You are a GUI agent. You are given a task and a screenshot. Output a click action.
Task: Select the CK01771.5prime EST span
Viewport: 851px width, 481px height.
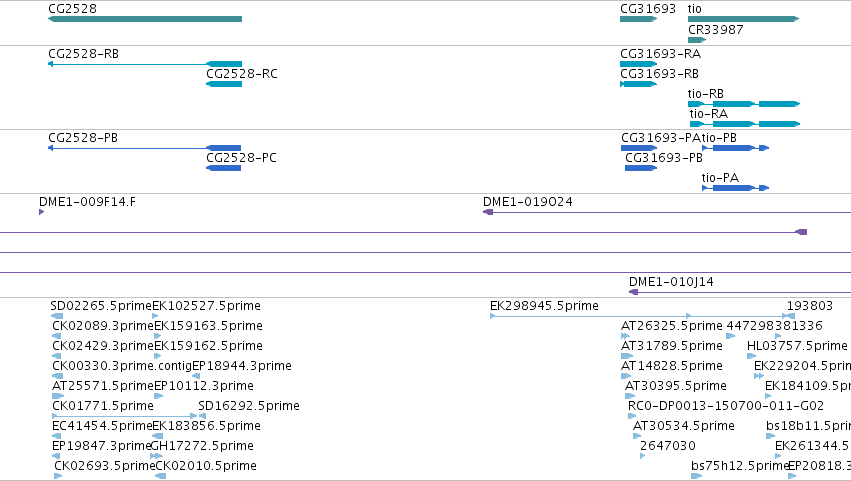pyautogui.click(x=125, y=416)
